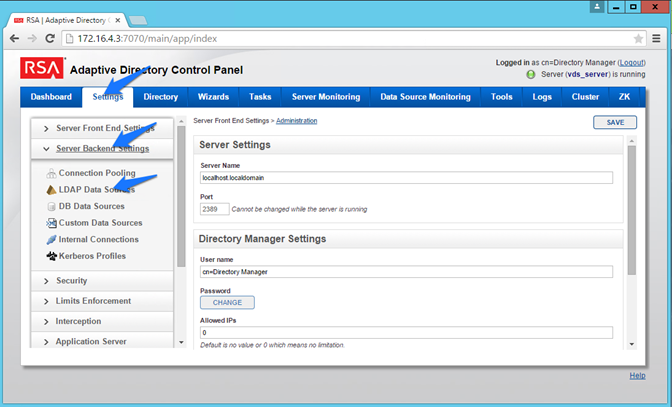Click the browser user profile icon
This screenshot has width=672, height=407.
pyautogui.click(x=597, y=6)
